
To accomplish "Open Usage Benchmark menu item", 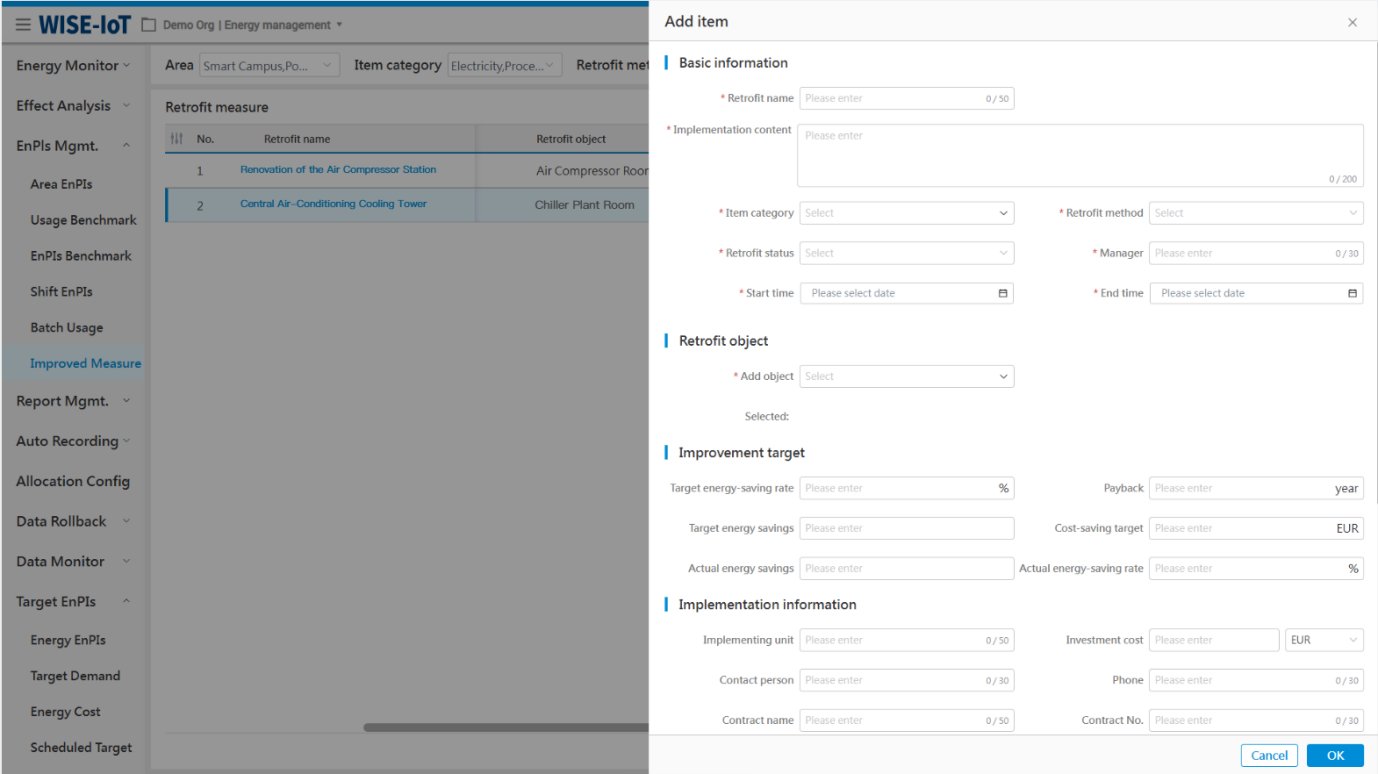I will pyautogui.click(x=83, y=220).
